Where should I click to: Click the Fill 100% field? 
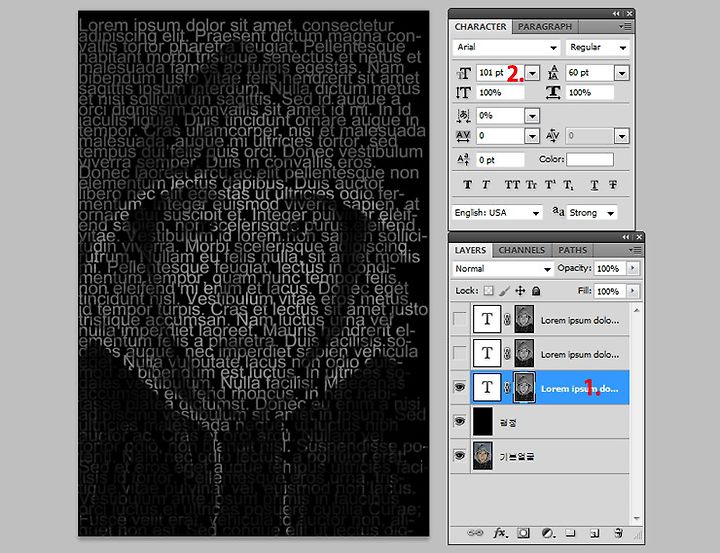610,291
